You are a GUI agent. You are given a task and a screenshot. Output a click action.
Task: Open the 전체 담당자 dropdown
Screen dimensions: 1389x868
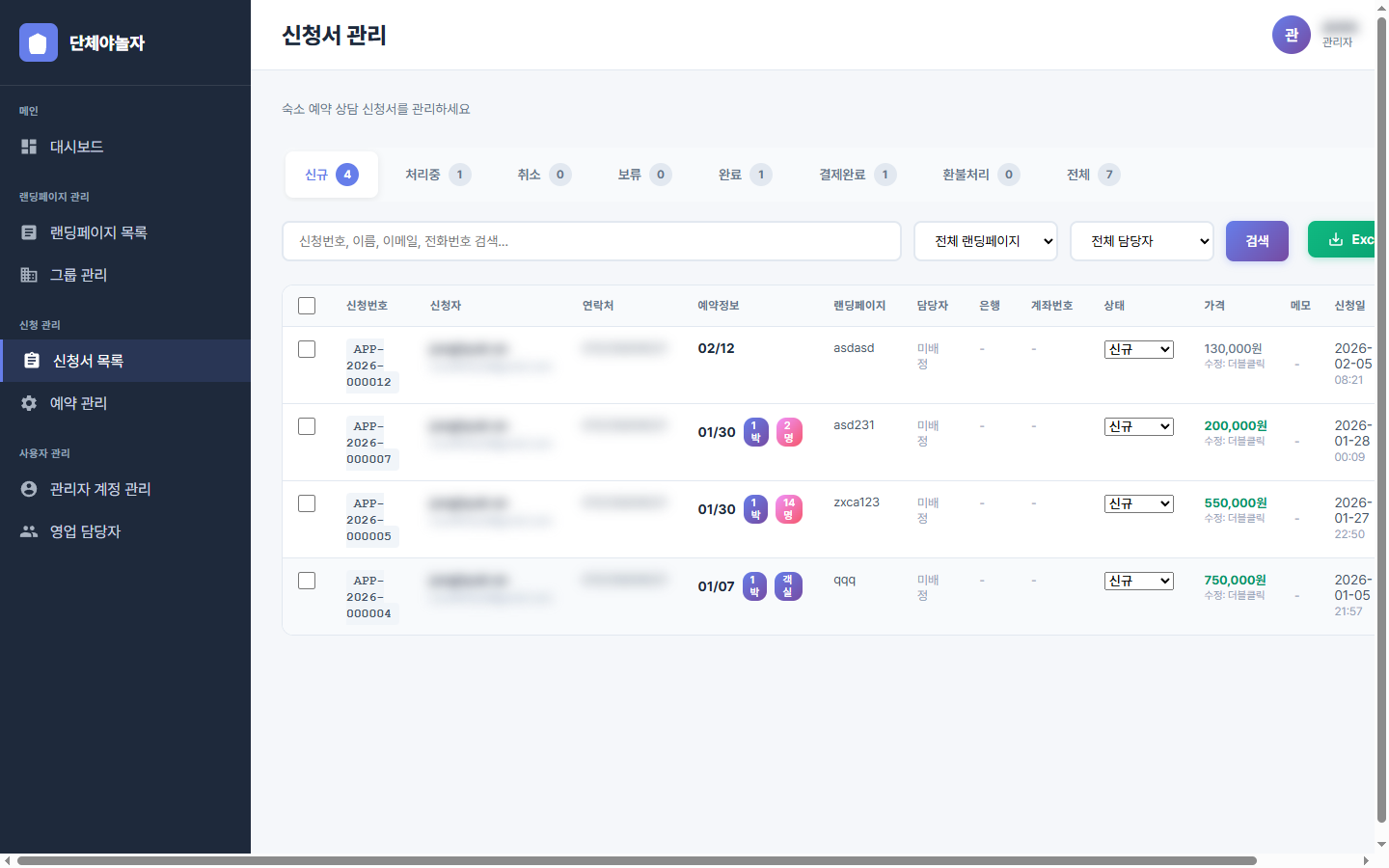(1142, 241)
